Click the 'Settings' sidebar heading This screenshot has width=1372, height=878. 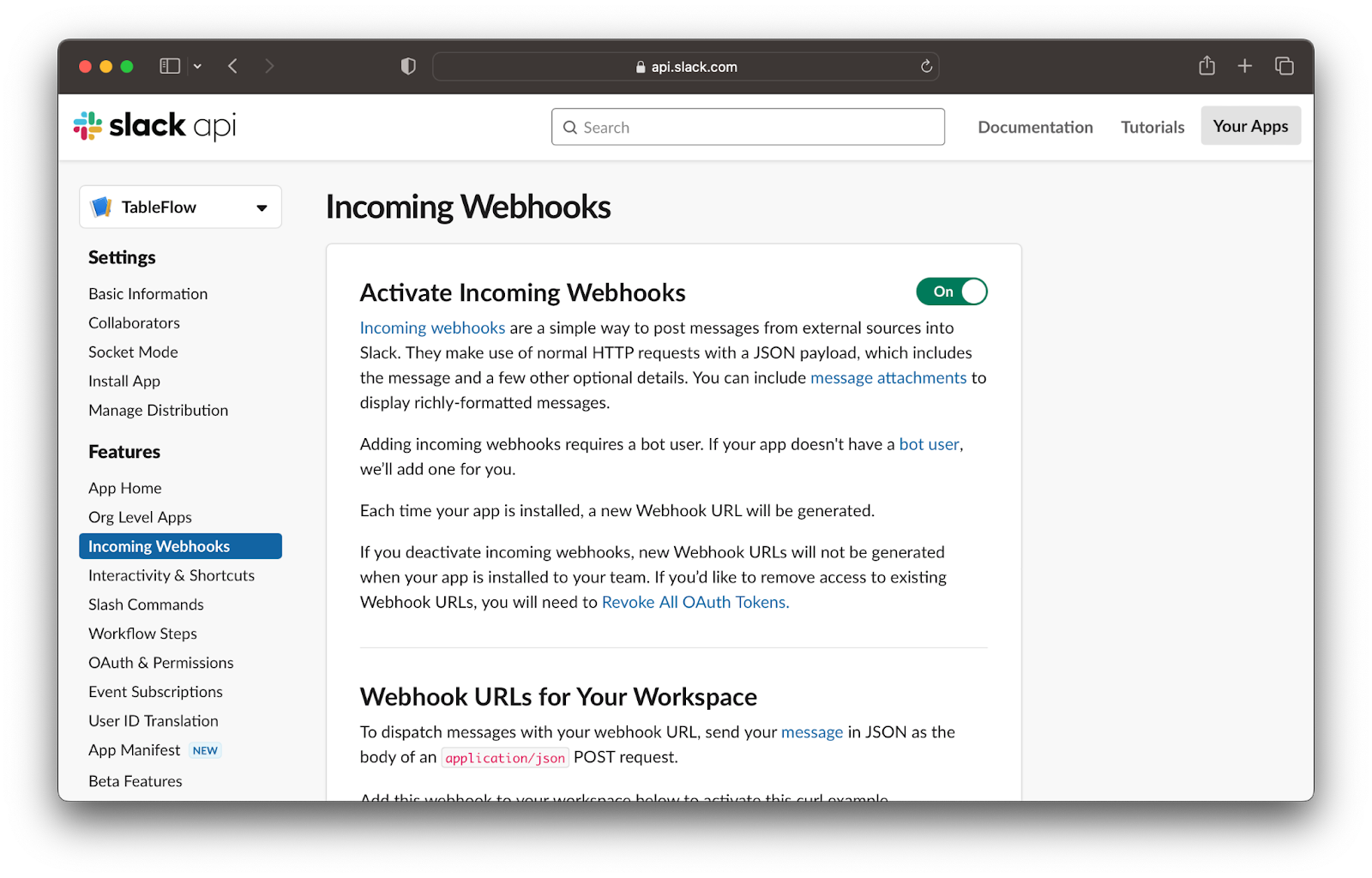(x=122, y=257)
